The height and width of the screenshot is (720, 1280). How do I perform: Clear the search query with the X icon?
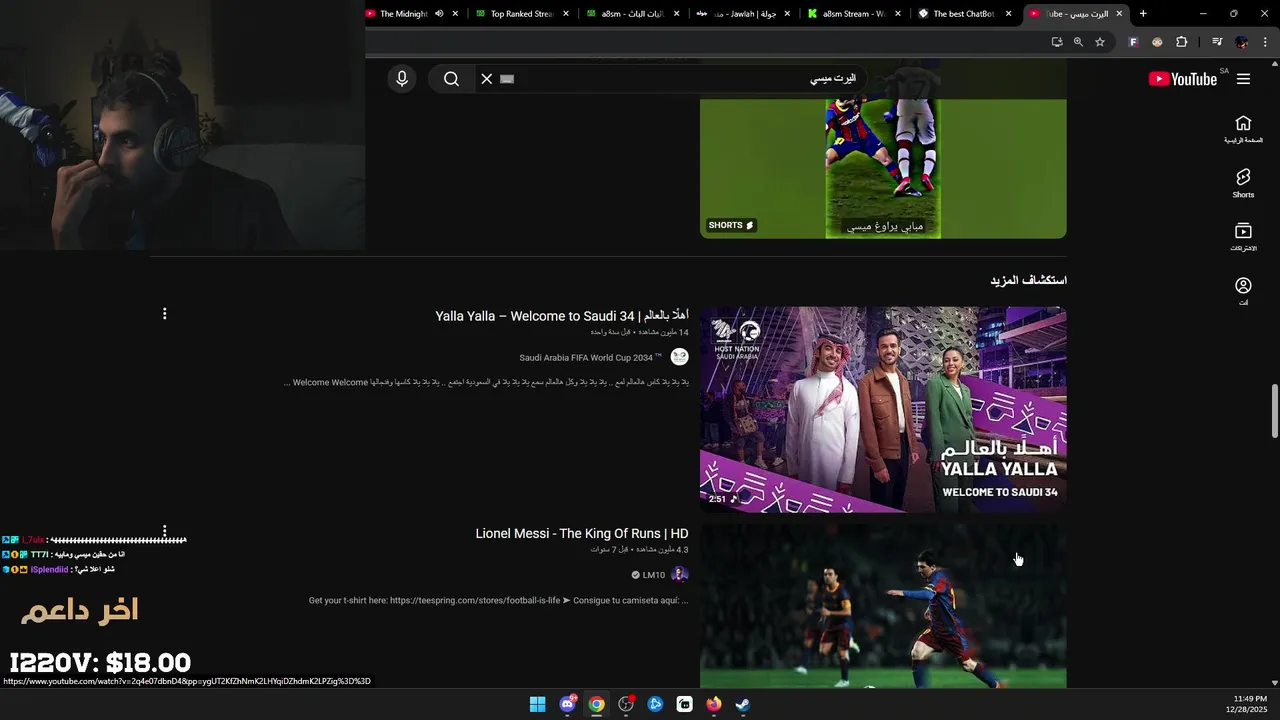click(x=487, y=79)
